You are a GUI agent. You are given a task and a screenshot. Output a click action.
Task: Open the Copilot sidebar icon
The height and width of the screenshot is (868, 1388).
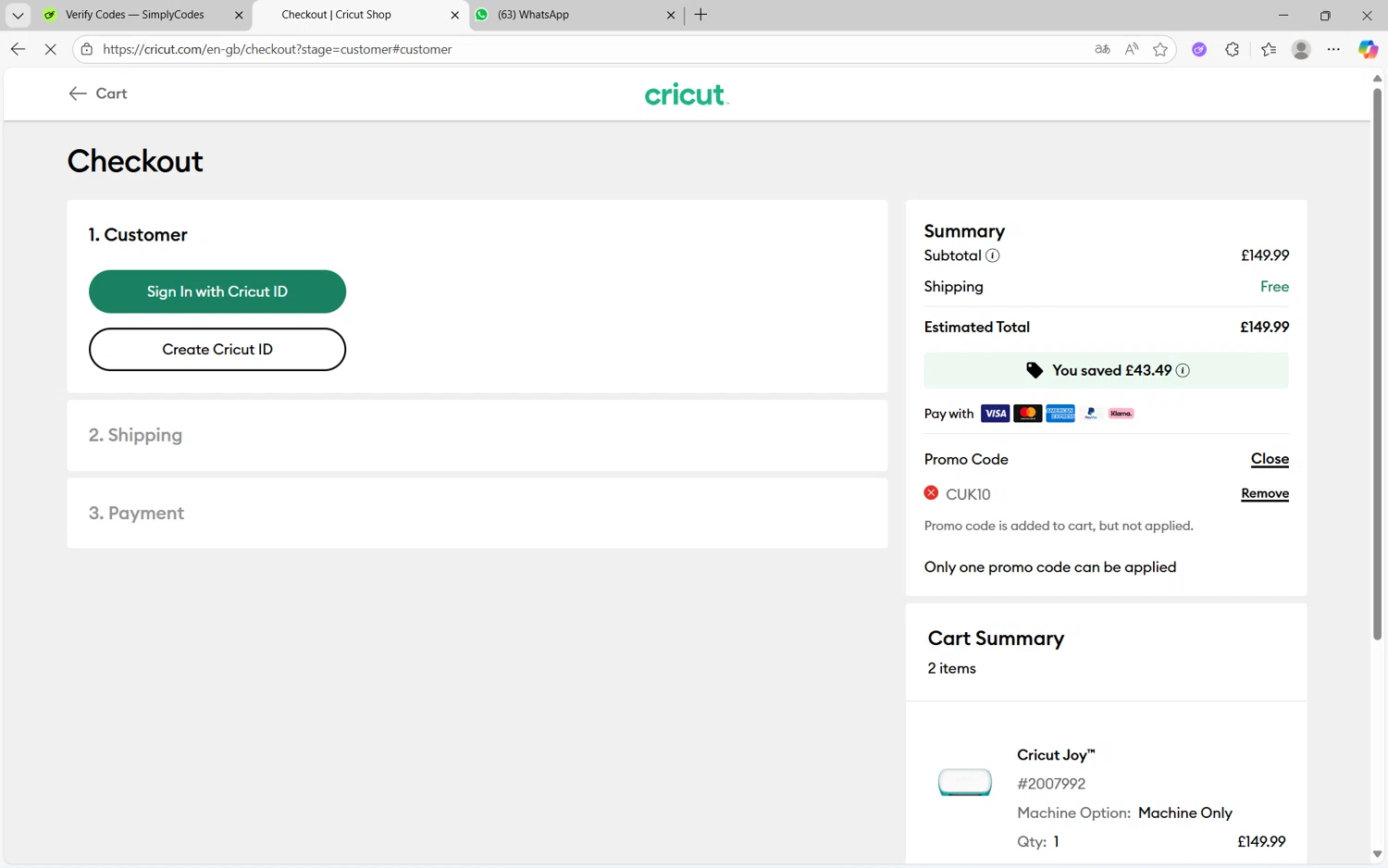(1368, 49)
